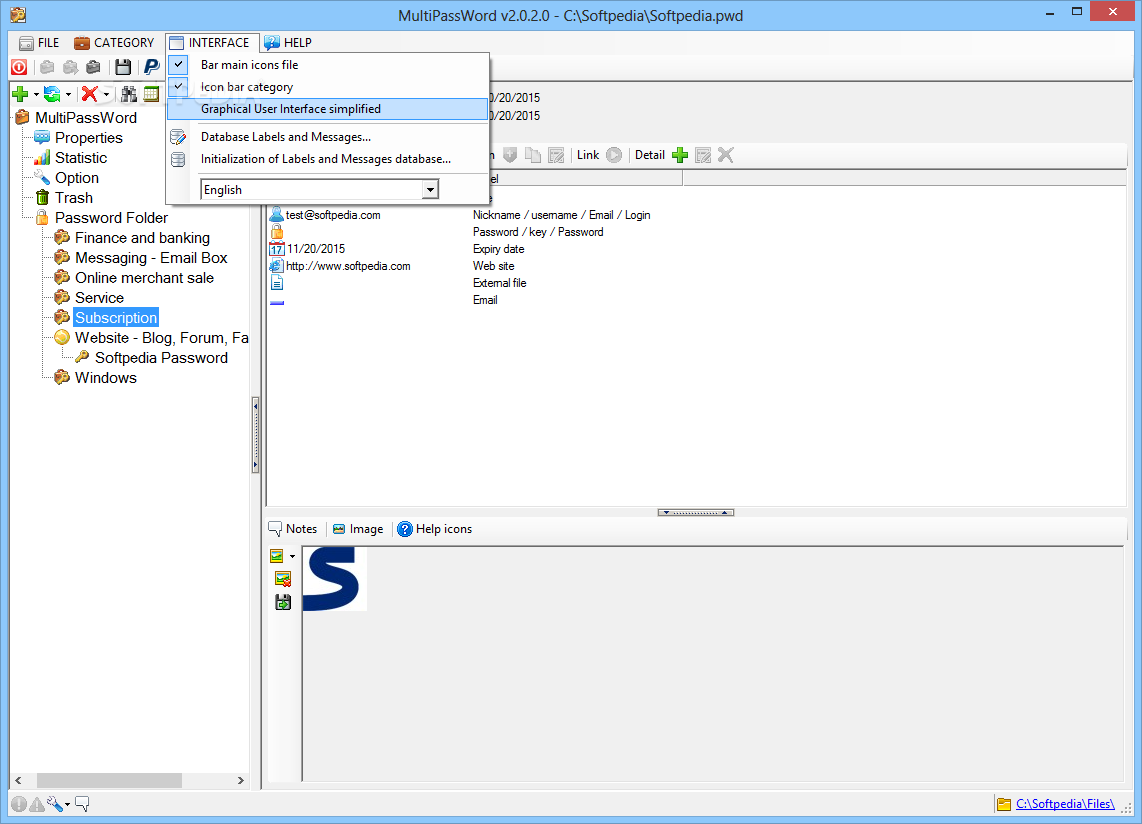The height and width of the screenshot is (824, 1142).
Task: Click the green plus add icon in tree toolbar
Action: 20,94
